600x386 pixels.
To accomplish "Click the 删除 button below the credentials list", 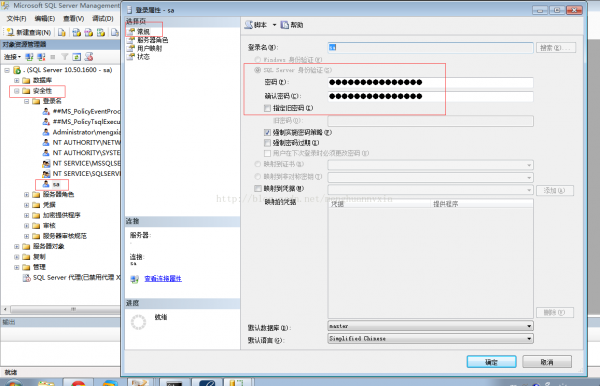I will pyautogui.click(x=554, y=313).
